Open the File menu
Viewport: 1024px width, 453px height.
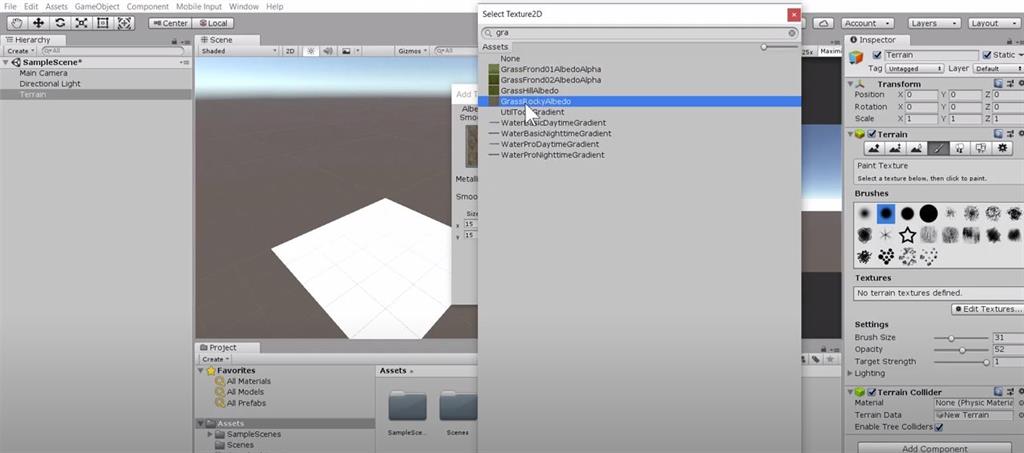[x=10, y=7]
